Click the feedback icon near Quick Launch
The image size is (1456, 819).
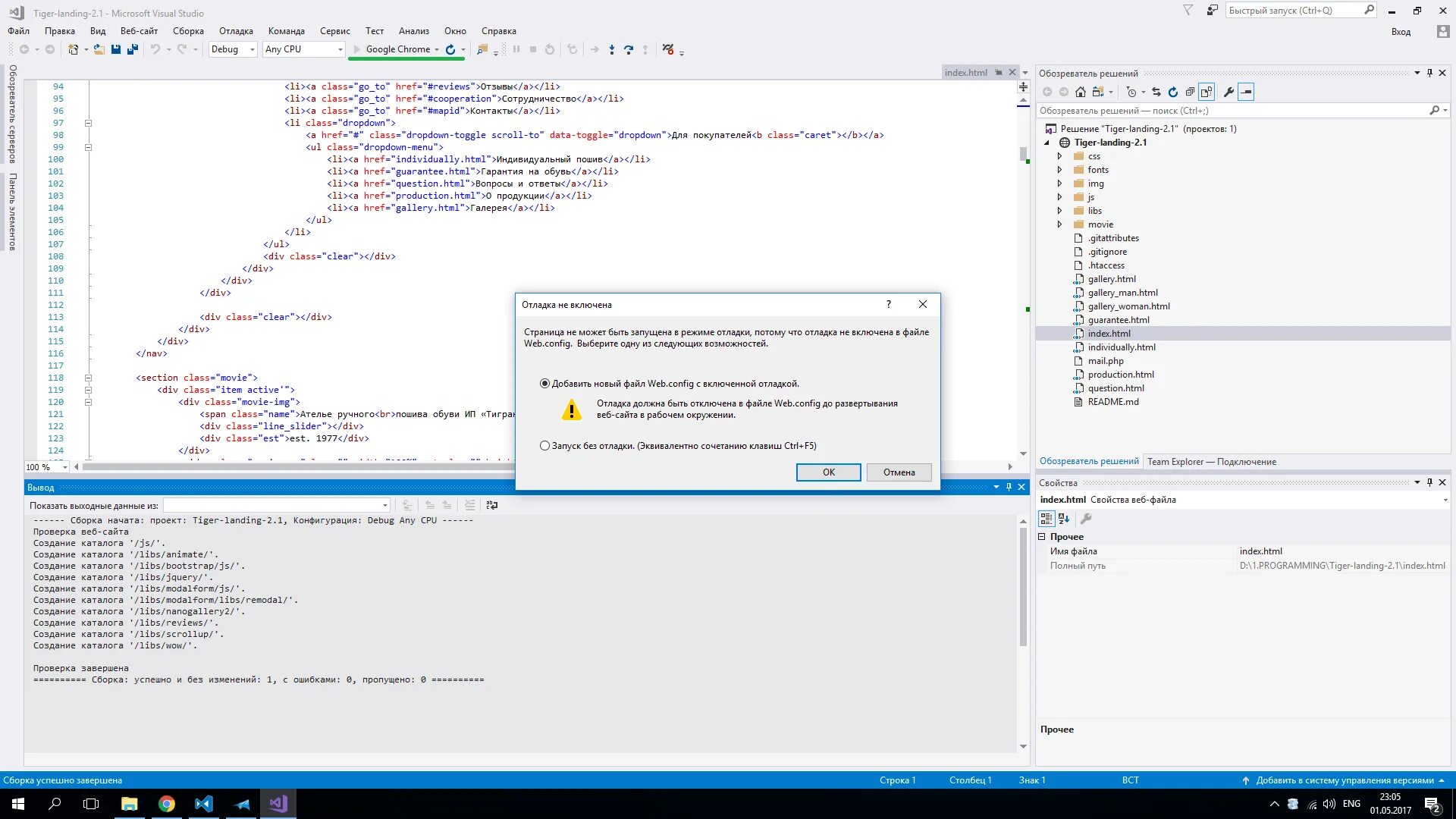pyautogui.click(x=1213, y=10)
